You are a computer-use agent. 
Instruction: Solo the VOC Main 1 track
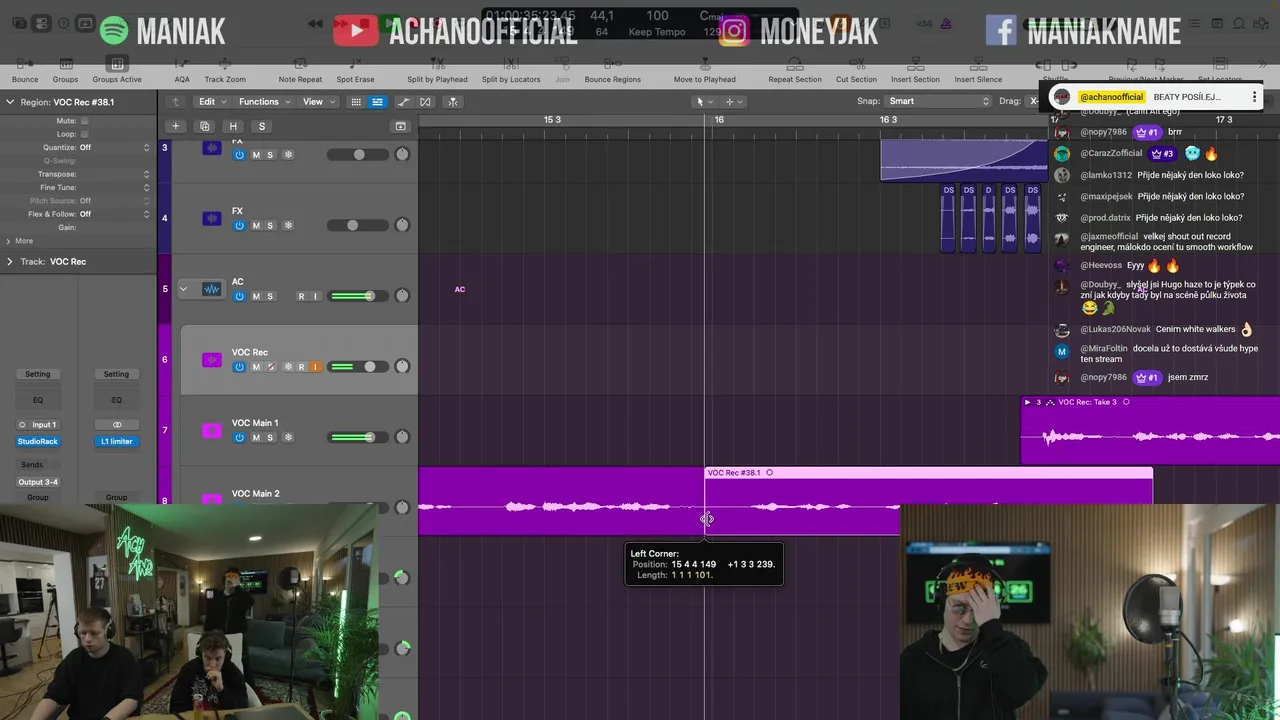270,437
